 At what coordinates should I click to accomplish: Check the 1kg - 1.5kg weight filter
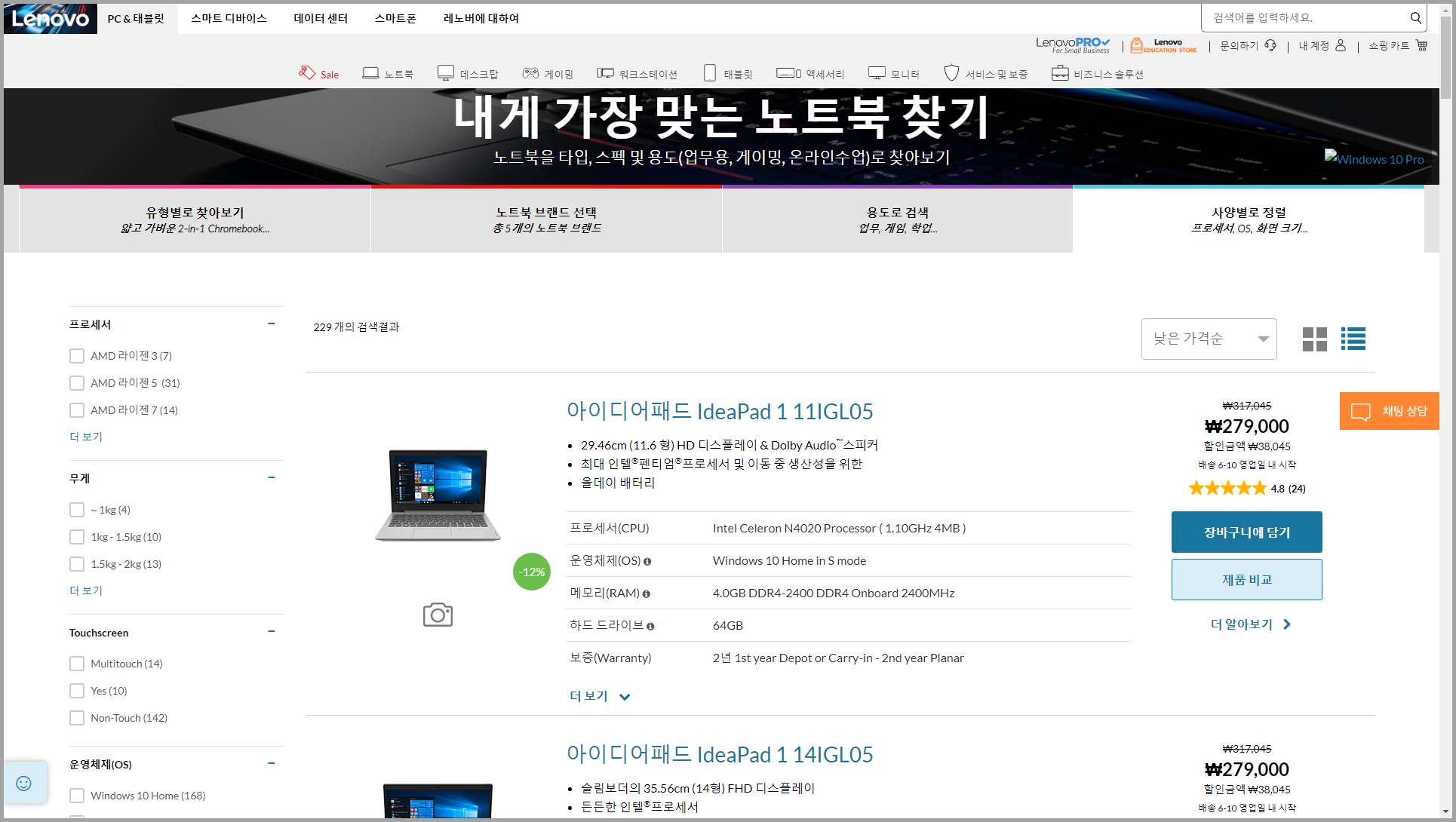(77, 537)
